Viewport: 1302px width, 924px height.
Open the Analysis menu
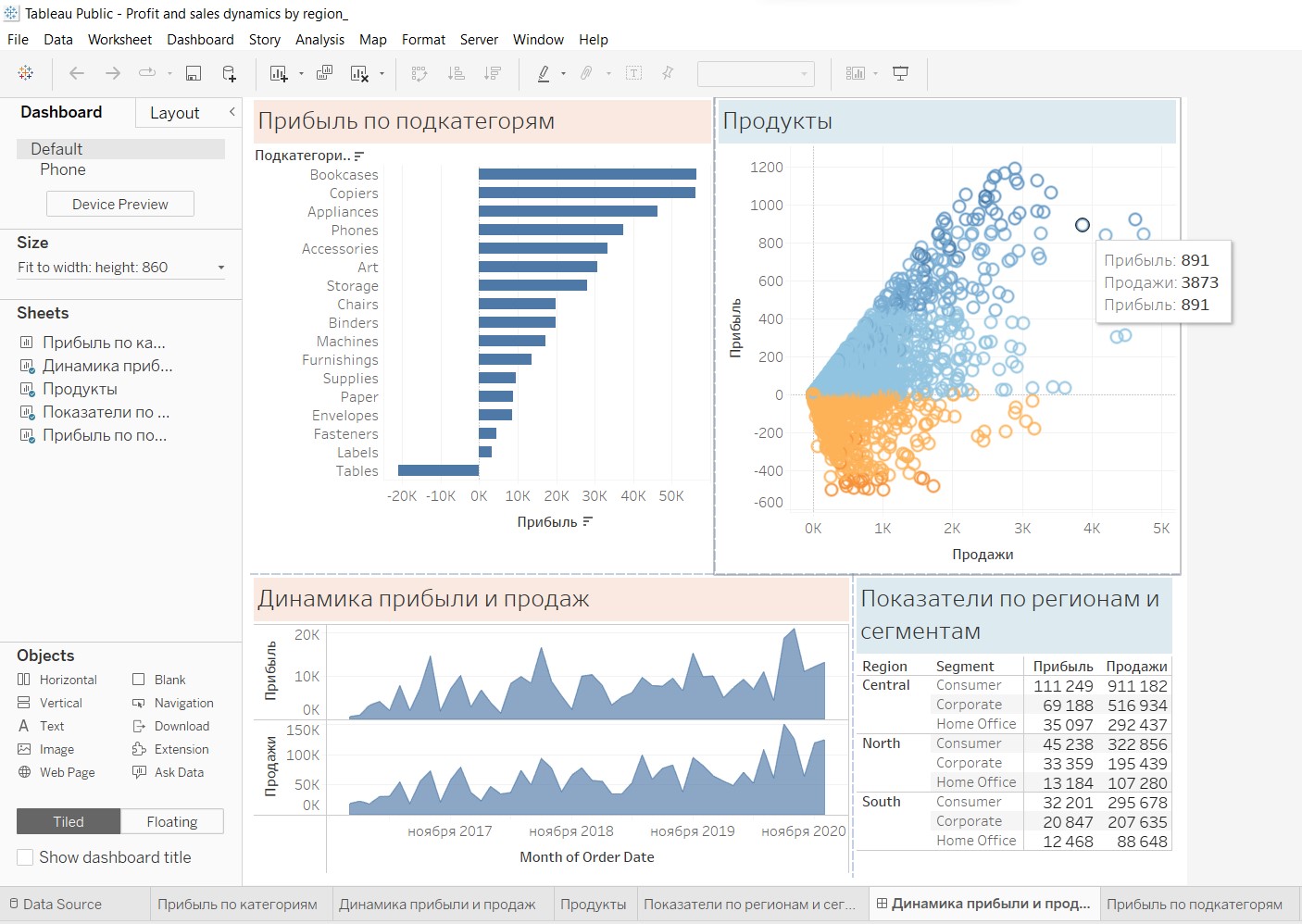[x=319, y=39]
